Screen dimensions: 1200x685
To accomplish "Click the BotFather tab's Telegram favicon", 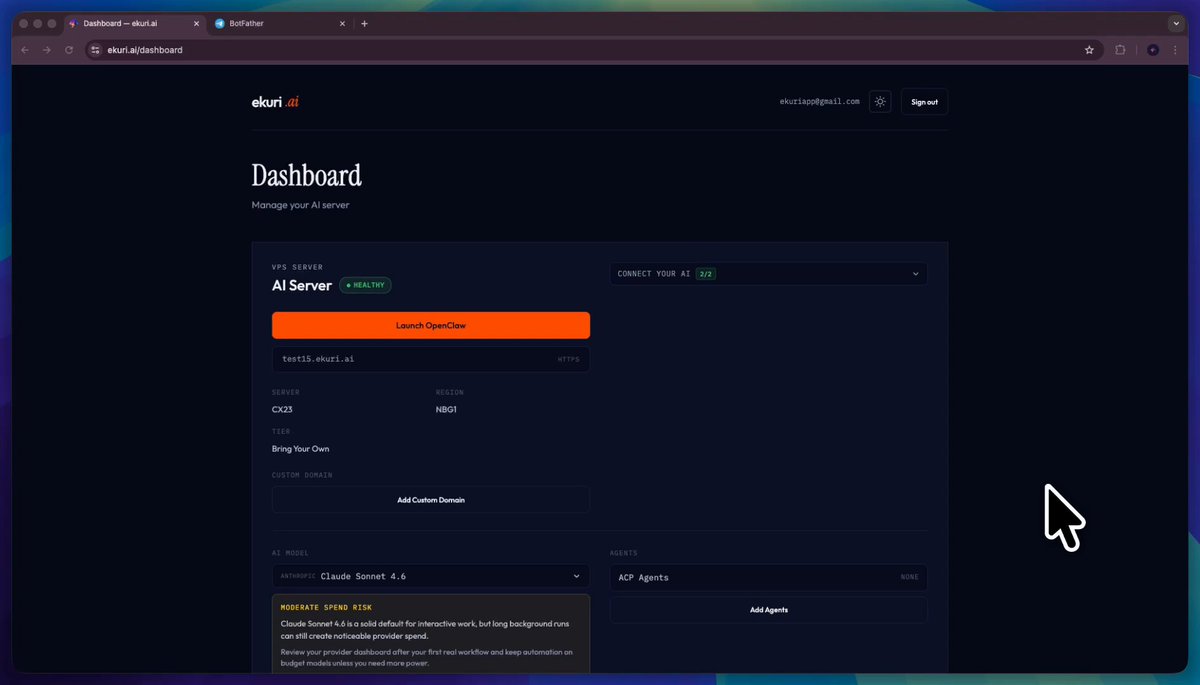I will pyautogui.click(x=218, y=22).
